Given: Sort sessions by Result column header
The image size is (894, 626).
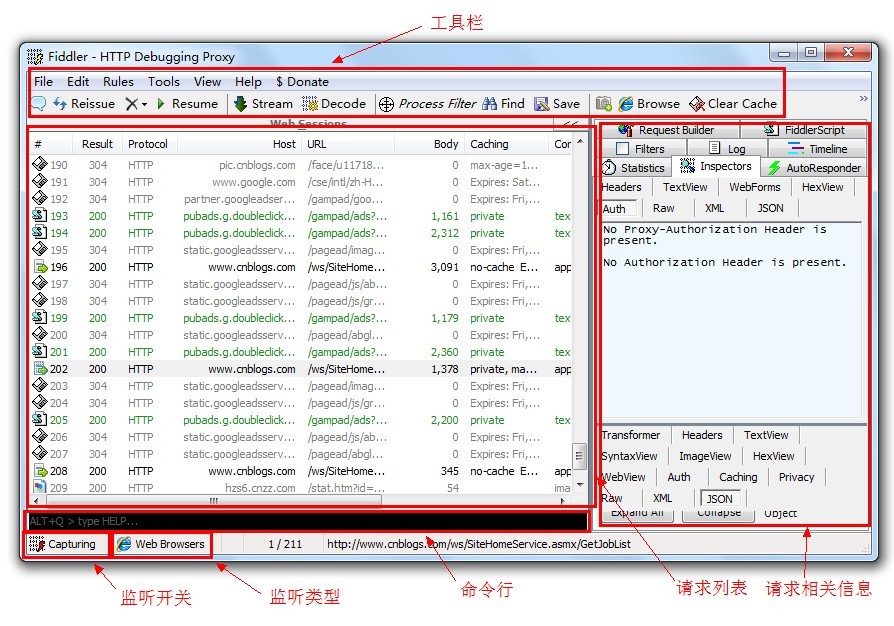Looking at the screenshot, I should tap(97, 144).
